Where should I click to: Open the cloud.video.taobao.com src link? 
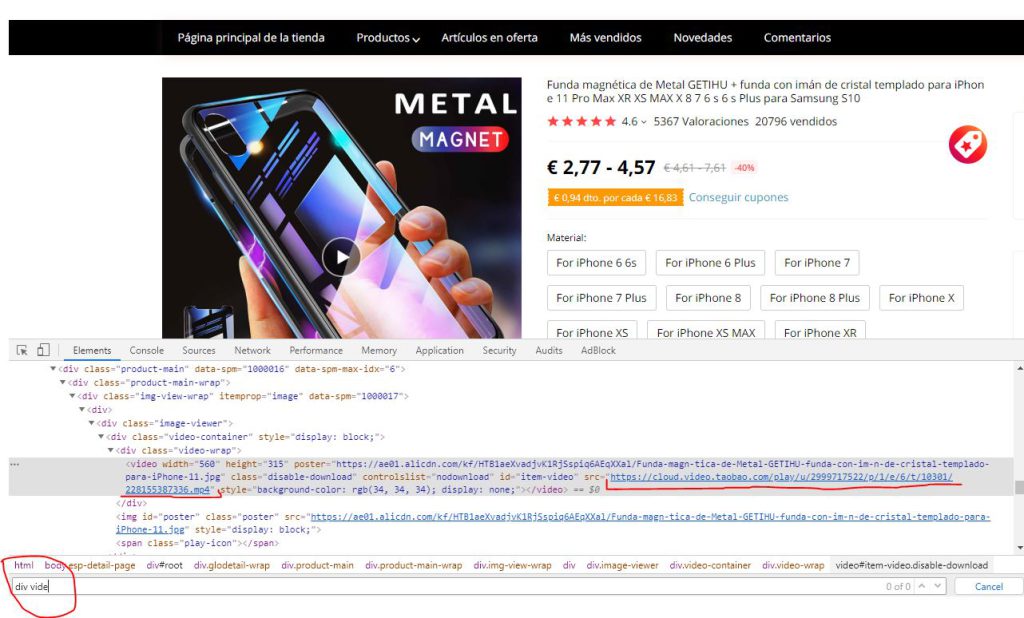pyautogui.click(x=781, y=477)
